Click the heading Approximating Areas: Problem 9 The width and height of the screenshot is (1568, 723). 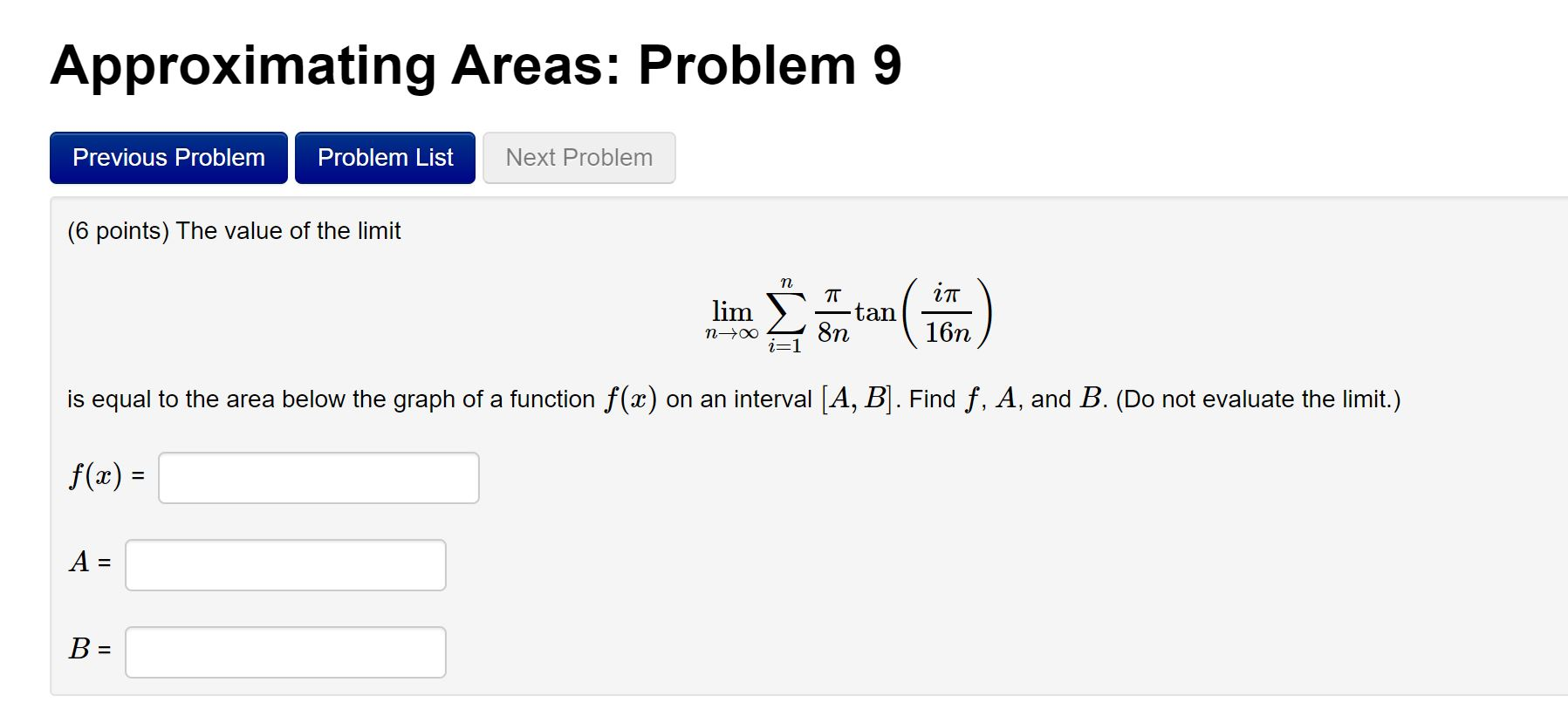[x=476, y=65]
